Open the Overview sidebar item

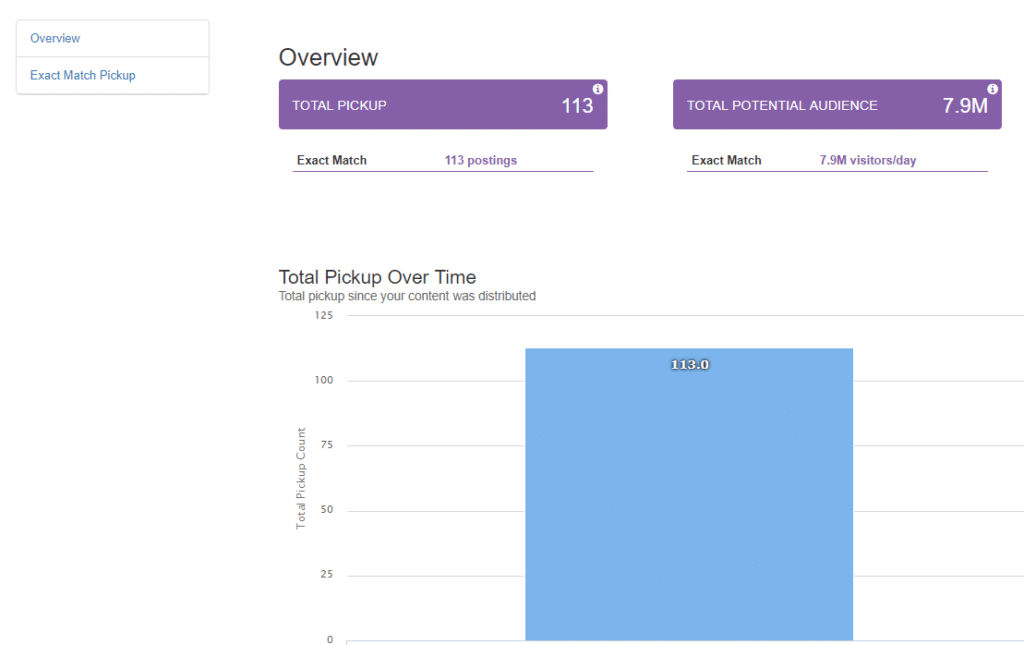(x=55, y=39)
